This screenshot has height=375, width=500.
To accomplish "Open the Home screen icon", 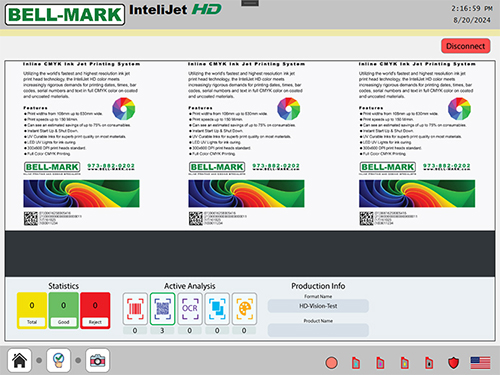I will pos(19,360).
